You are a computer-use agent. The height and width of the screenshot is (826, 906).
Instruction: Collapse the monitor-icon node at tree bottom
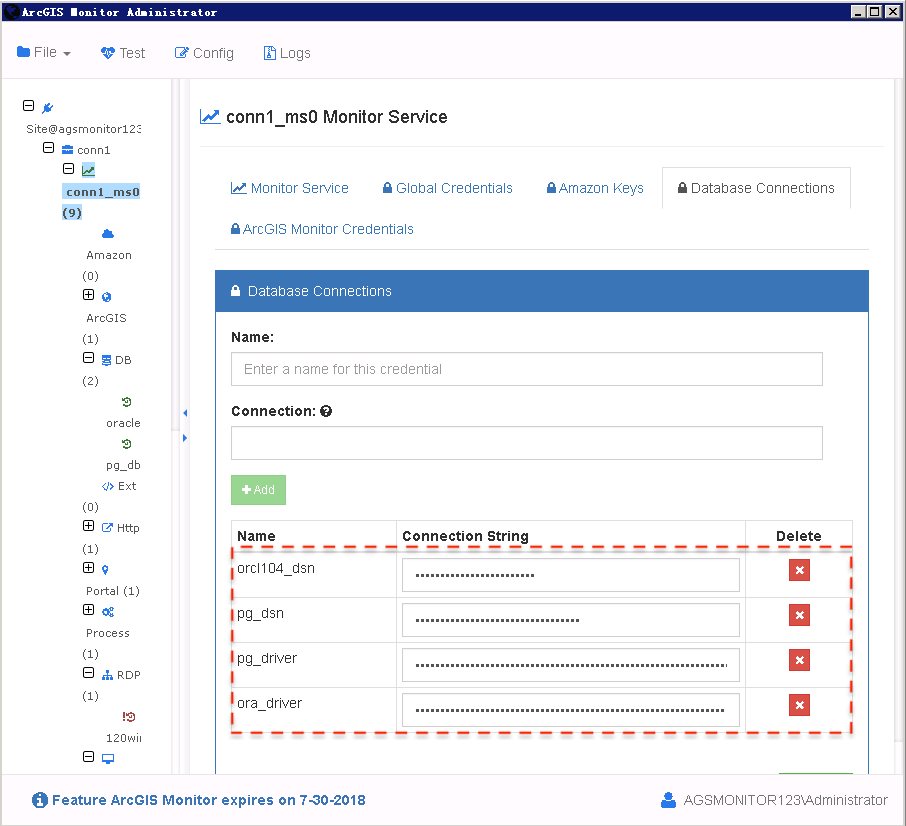tap(88, 757)
